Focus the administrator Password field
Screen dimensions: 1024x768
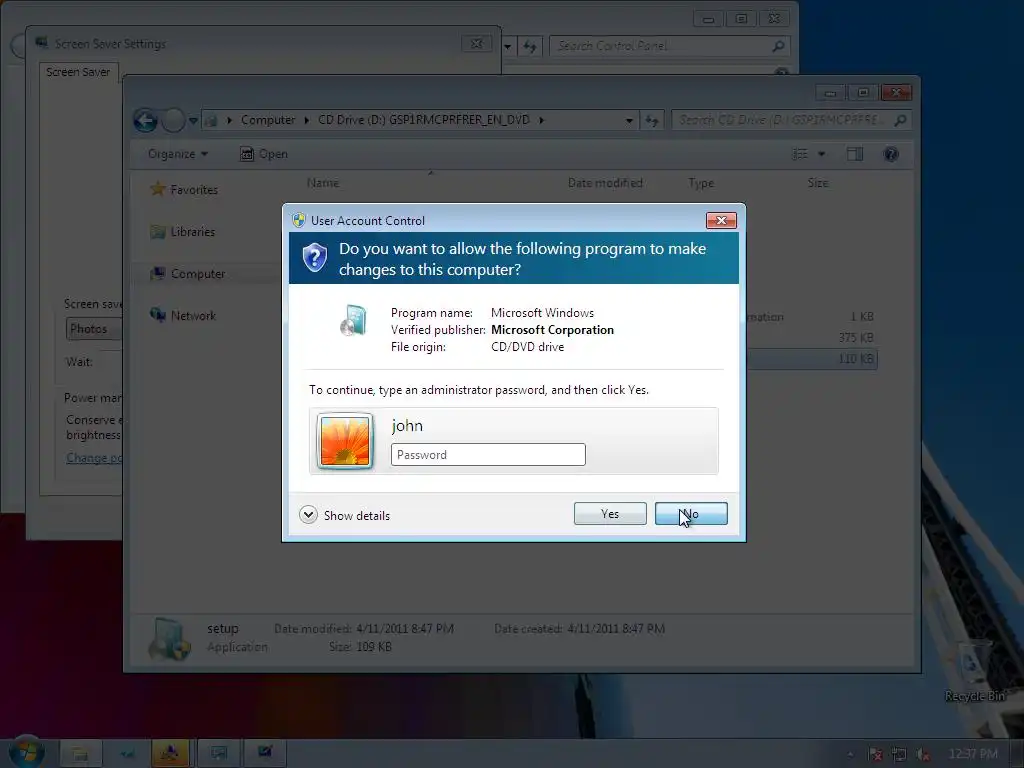pos(488,455)
